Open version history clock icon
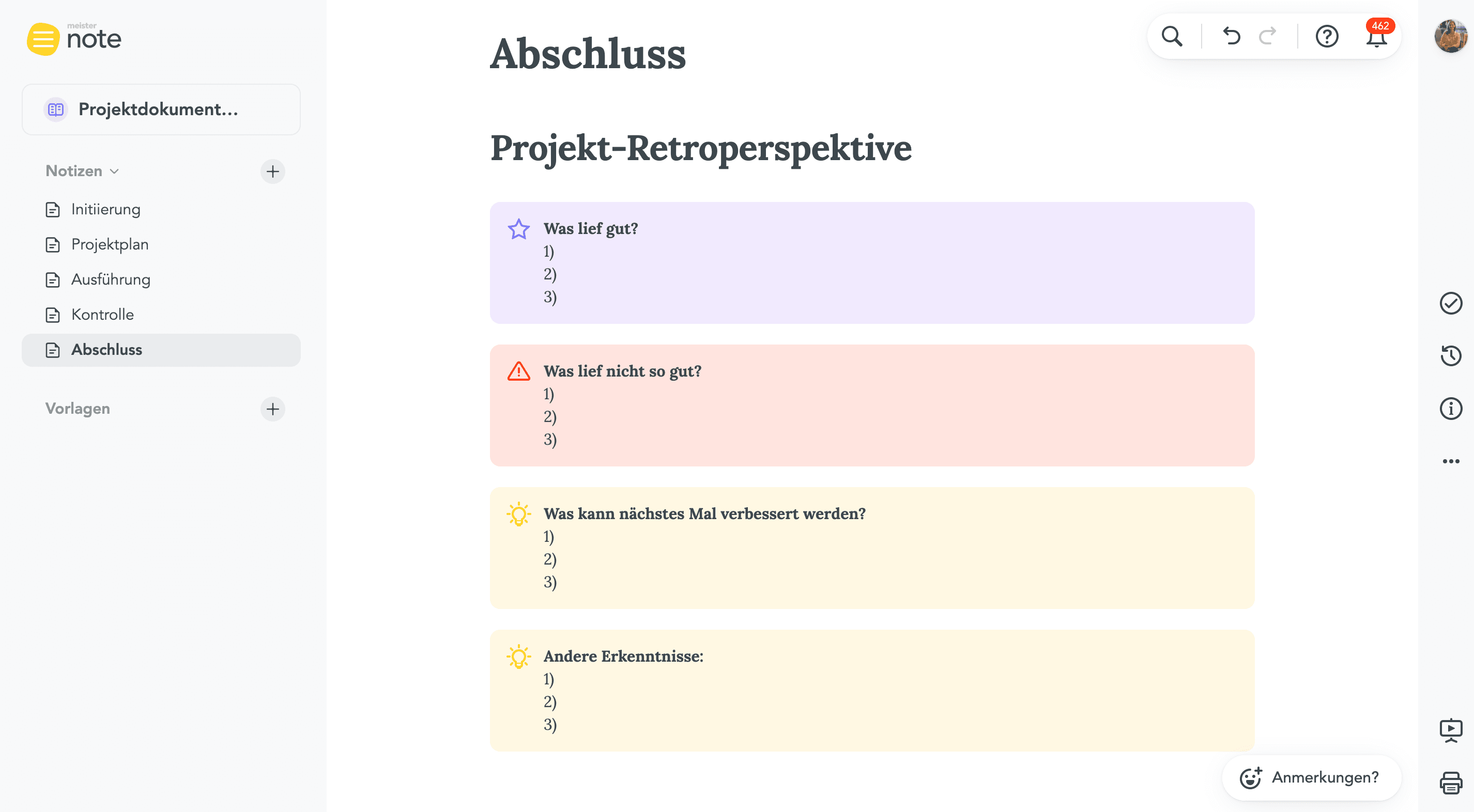The image size is (1474, 812). [1451, 356]
